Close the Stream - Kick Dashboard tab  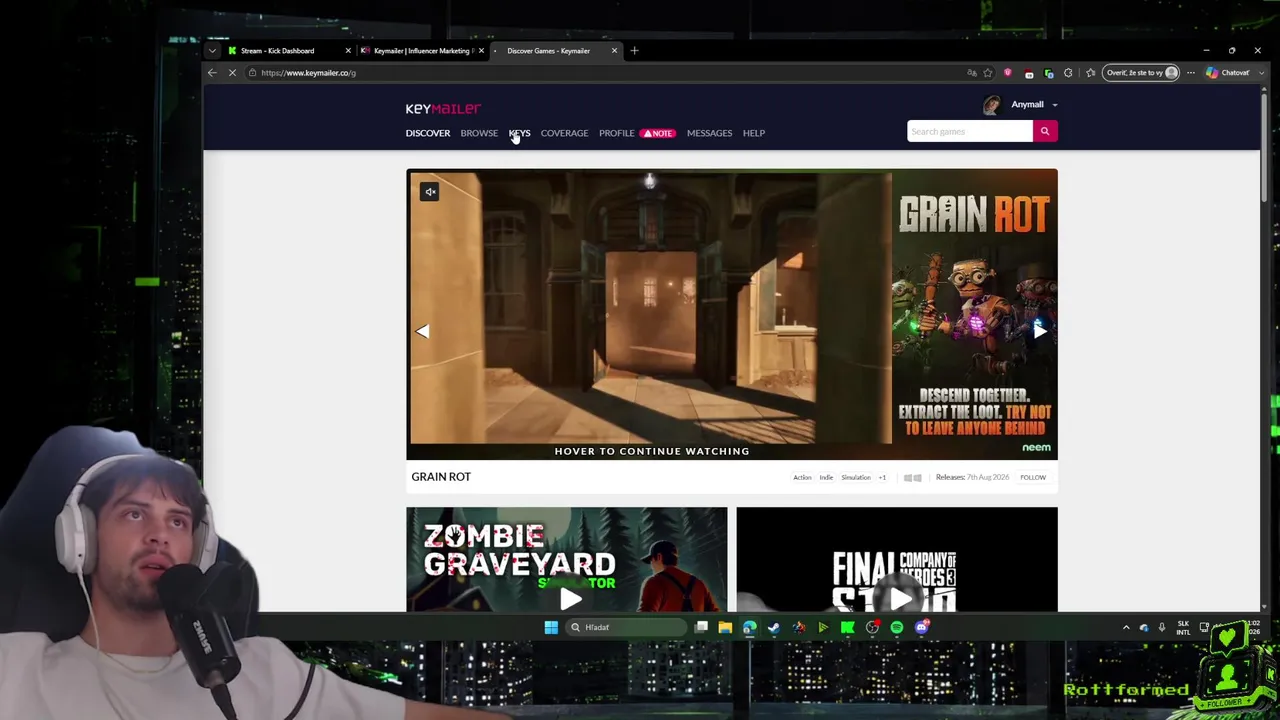point(348,51)
